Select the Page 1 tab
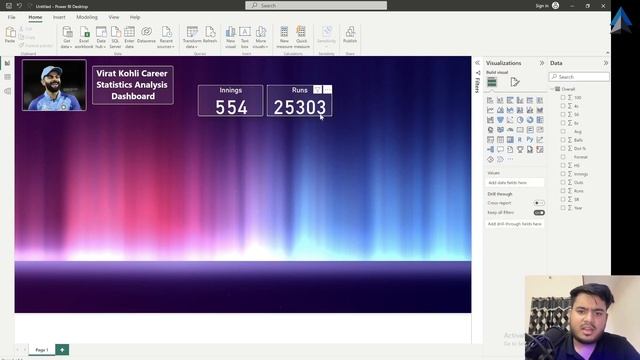 pos(42,350)
